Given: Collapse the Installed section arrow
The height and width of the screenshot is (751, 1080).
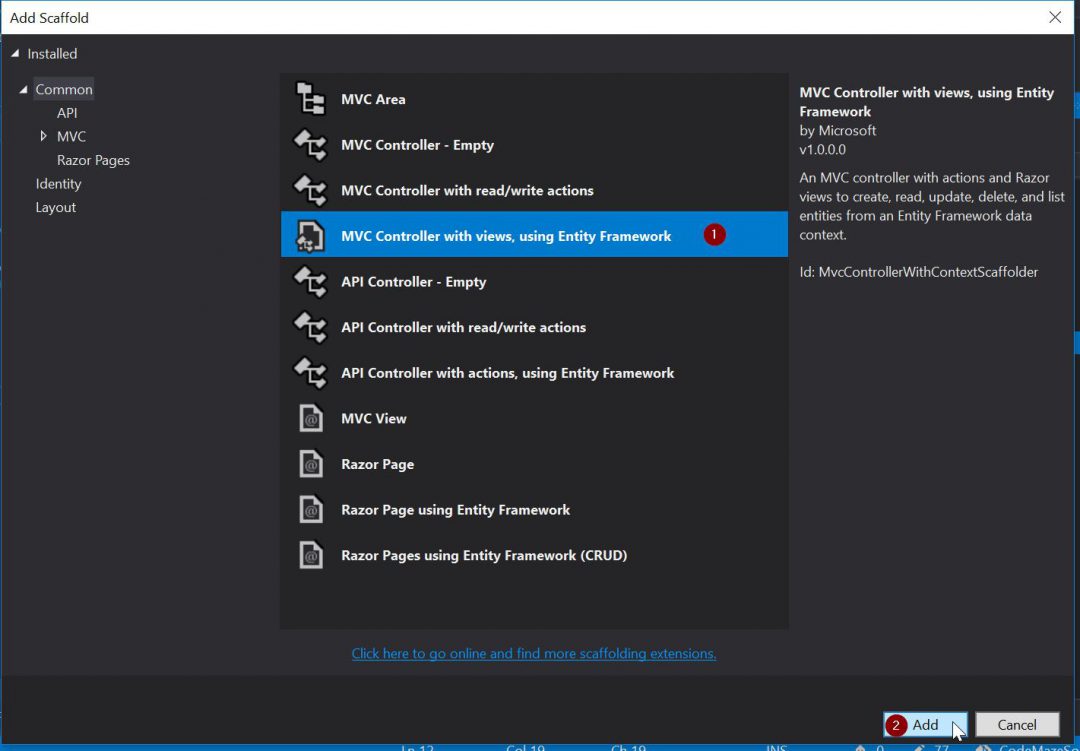Looking at the screenshot, I should coord(15,54).
